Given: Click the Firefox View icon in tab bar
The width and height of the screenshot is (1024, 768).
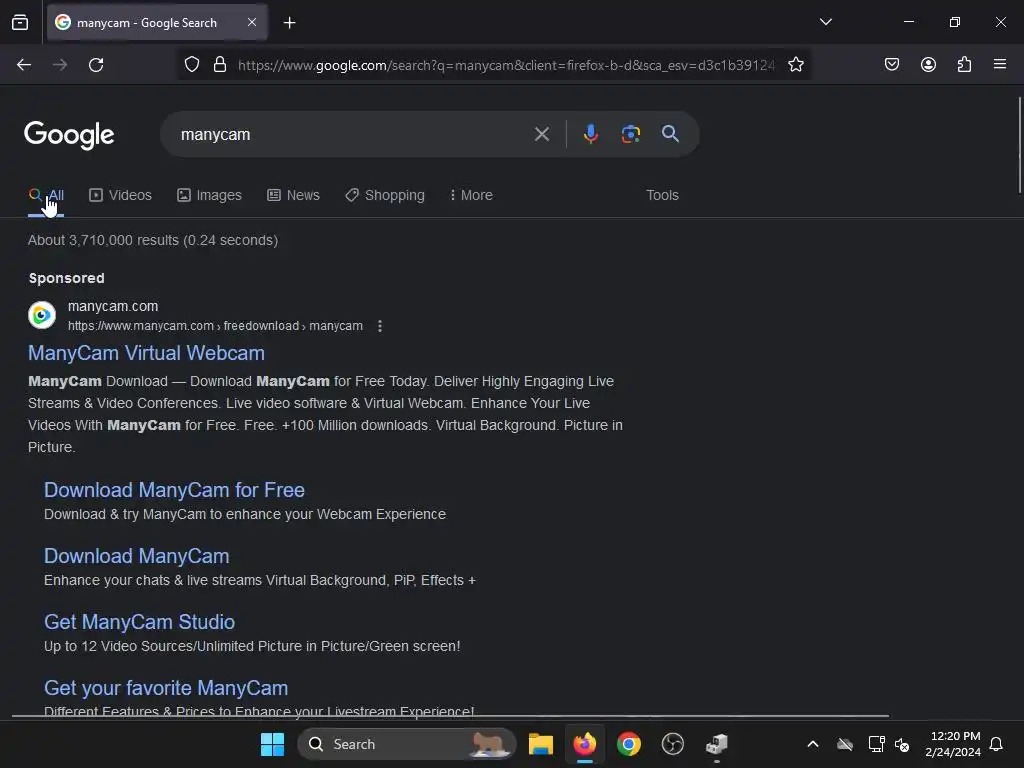Looking at the screenshot, I should click(x=20, y=23).
